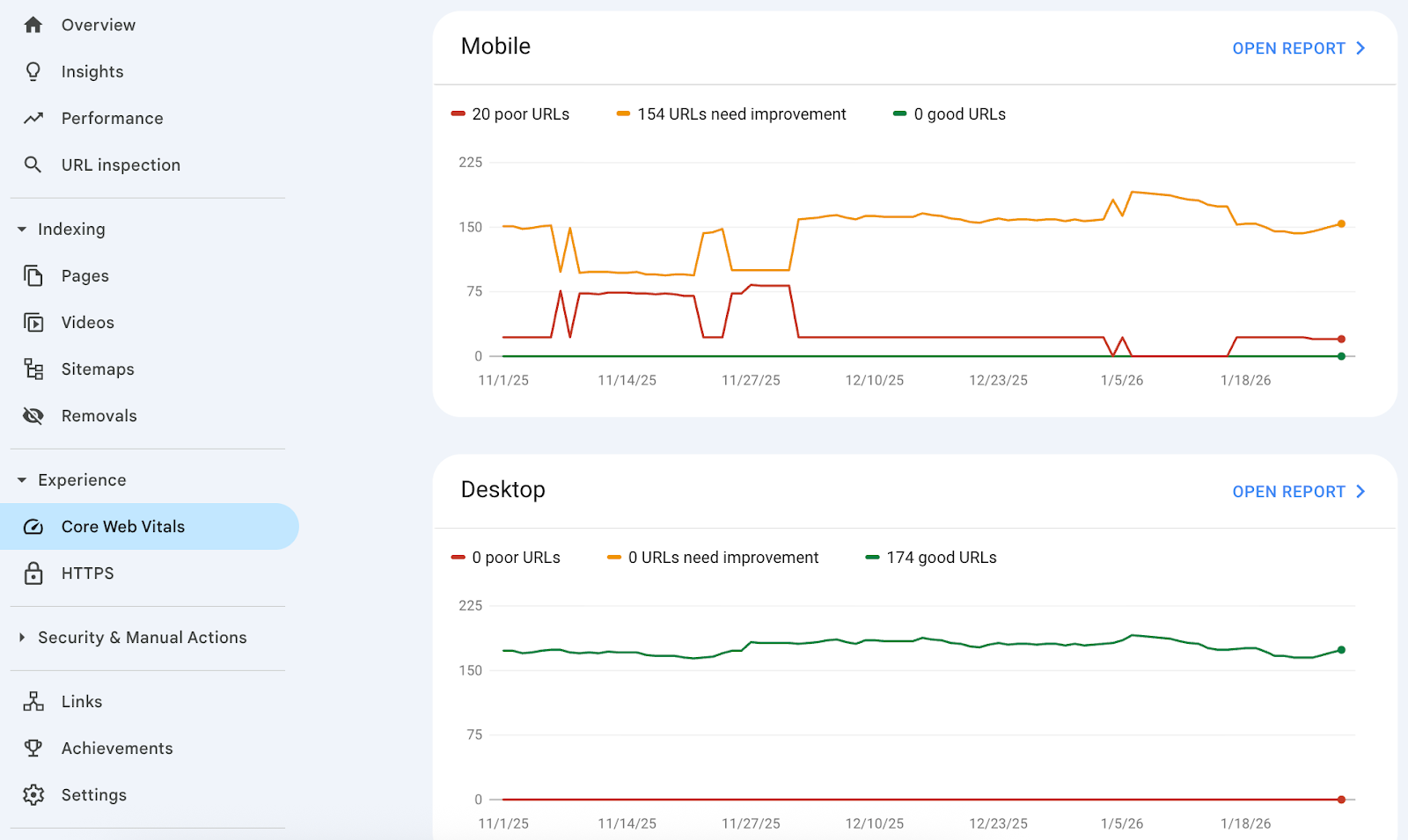Open Achievements via the trophy icon
The height and width of the screenshot is (840, 1408).
click(33, 748)
